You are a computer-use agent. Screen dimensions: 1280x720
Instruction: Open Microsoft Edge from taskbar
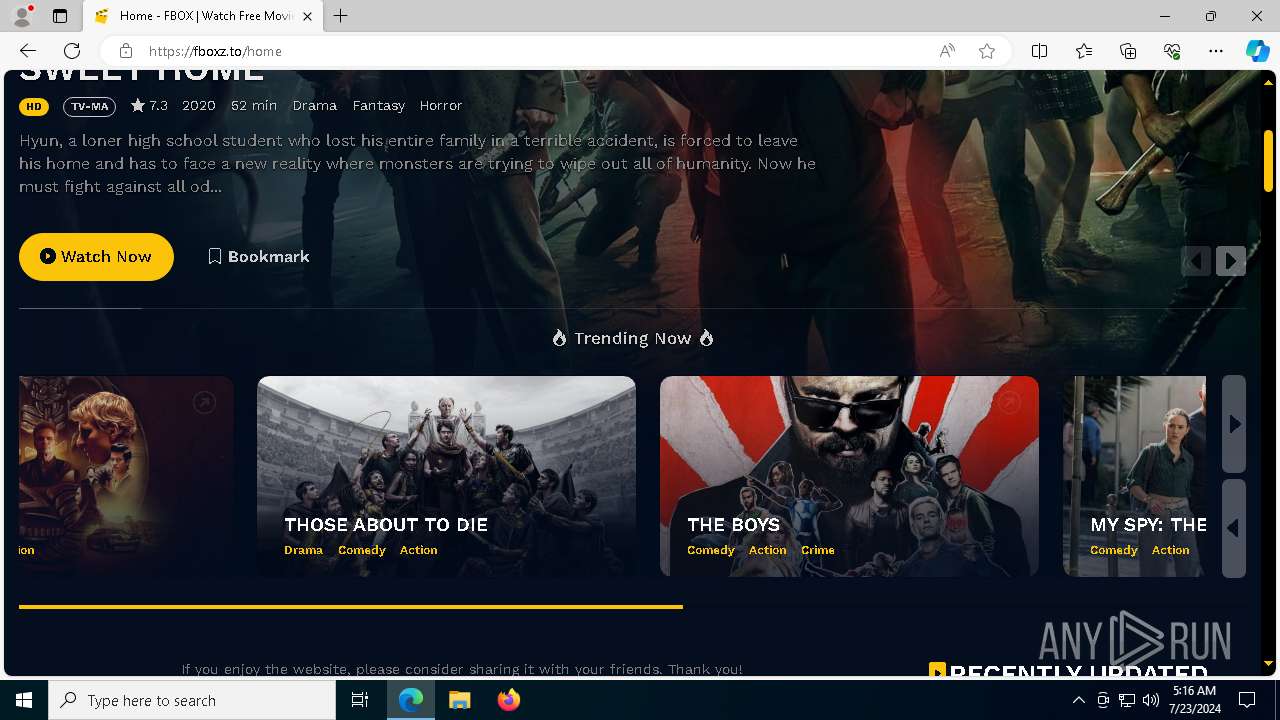(411, 700)
